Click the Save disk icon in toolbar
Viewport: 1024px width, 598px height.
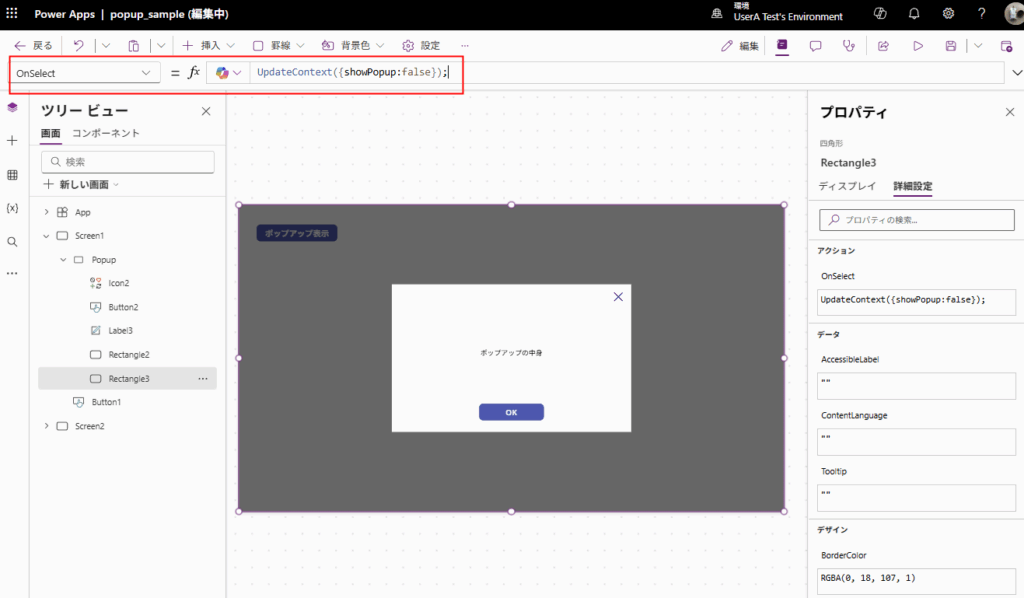(x=950, y=46)
